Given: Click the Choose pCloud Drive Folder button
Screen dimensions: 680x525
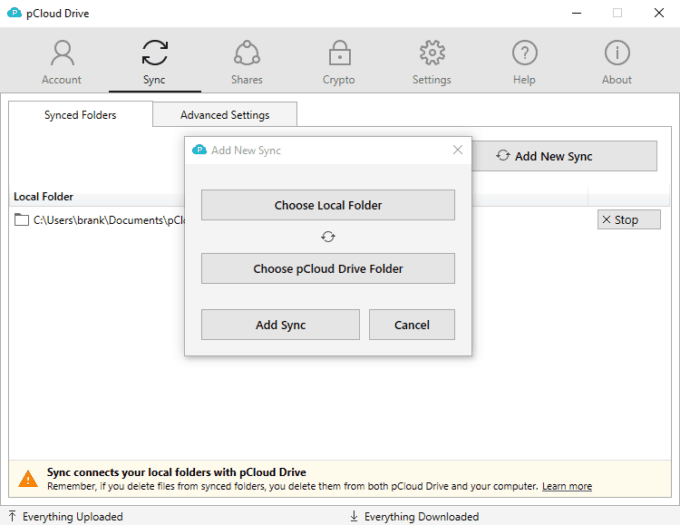Looking at the screenshot, I should (x=328, y=269).
